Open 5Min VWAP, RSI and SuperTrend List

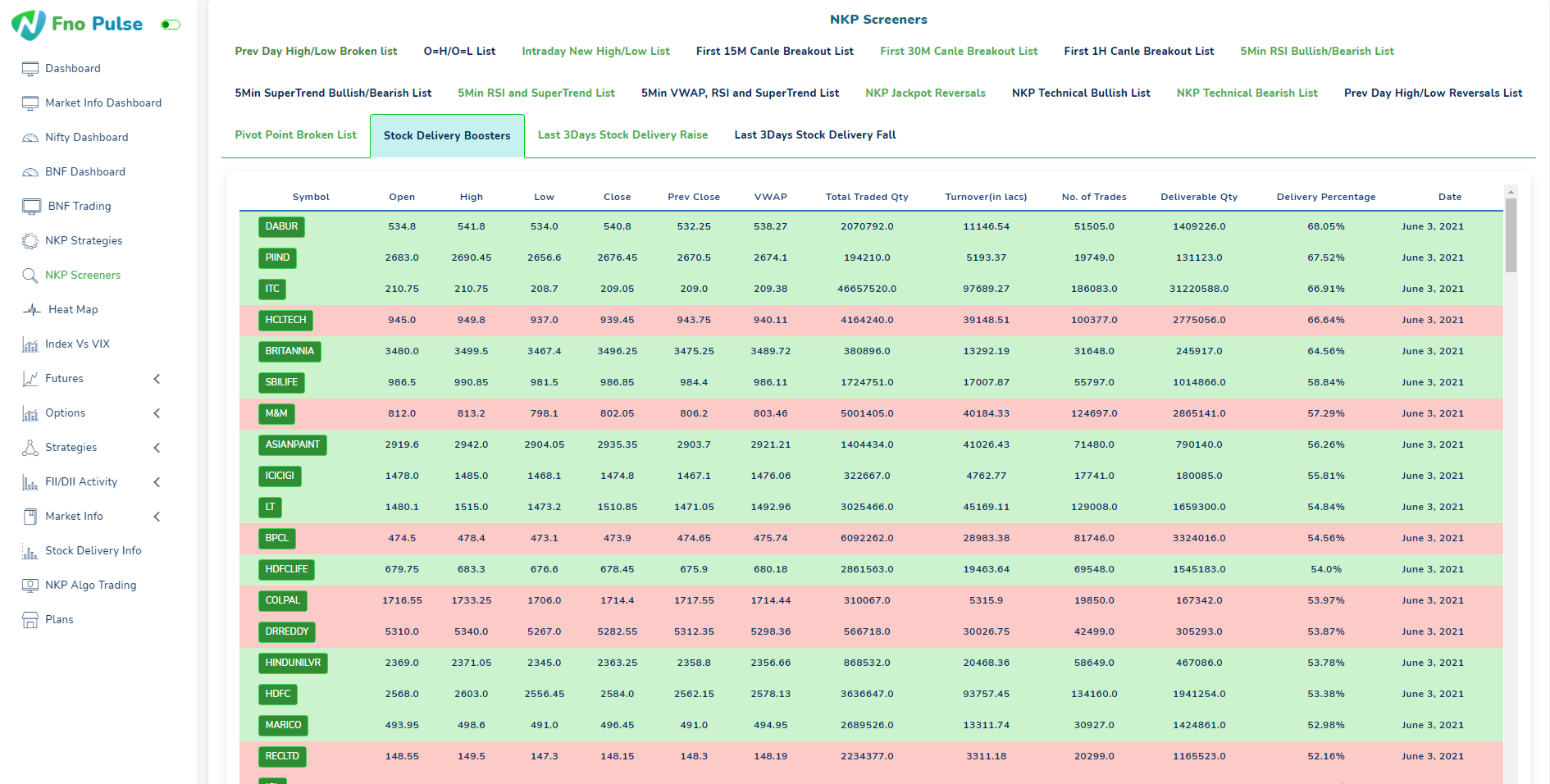click(740, 93)
